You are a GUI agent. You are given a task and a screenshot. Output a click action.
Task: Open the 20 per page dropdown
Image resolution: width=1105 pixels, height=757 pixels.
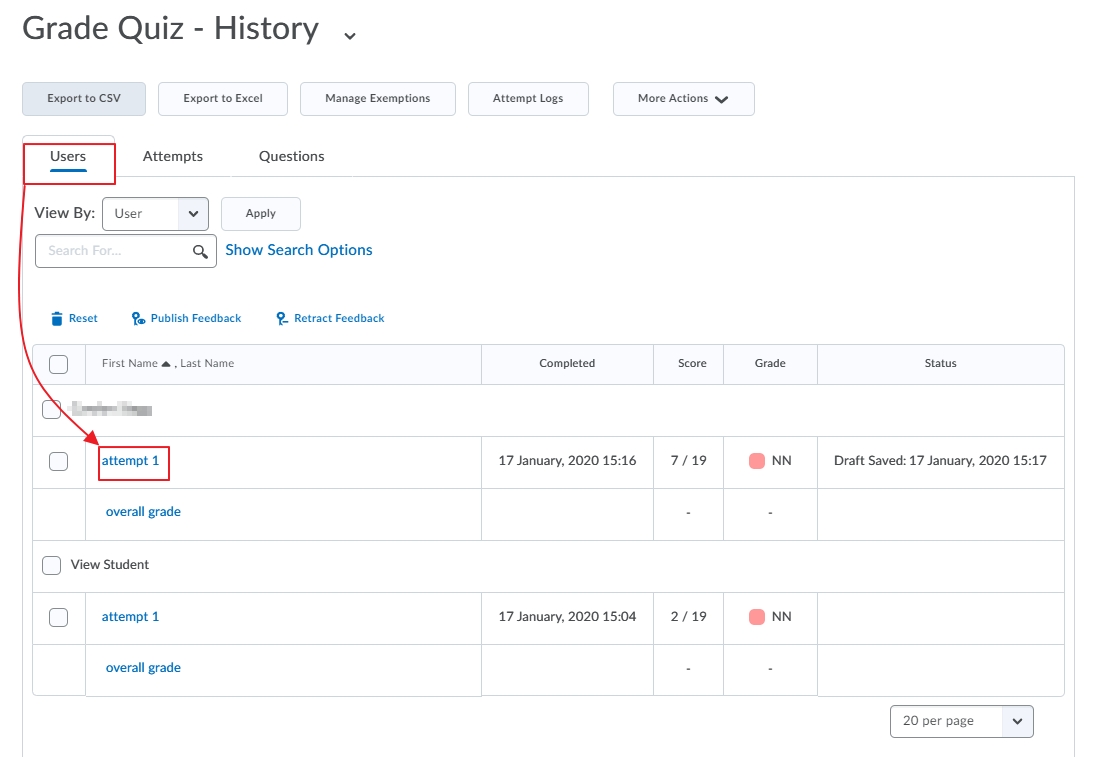pyautogui.click(x=961, y=721)
